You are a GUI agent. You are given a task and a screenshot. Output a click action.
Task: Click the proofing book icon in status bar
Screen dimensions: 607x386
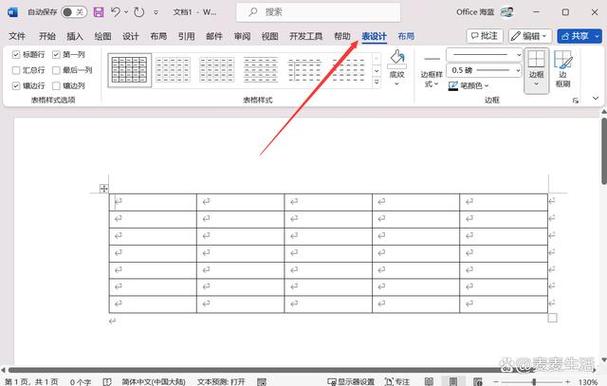[x=107, y=382]
